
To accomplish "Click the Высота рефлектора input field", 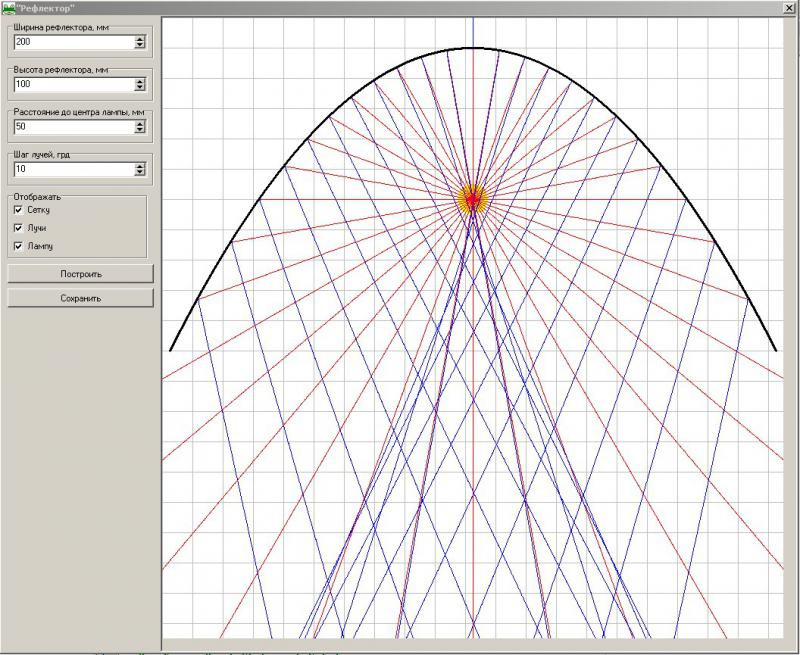I will [x=72, y=85].
